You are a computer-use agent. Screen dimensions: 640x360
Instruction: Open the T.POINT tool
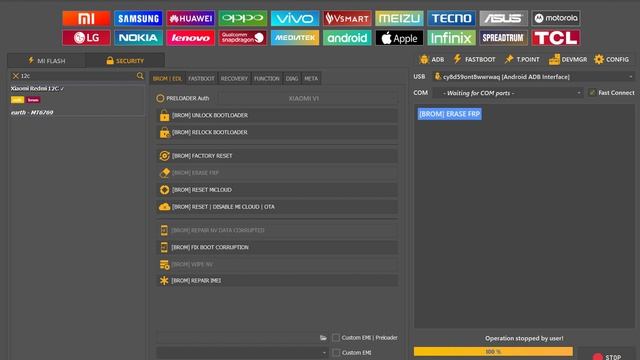tap(522, 60)
